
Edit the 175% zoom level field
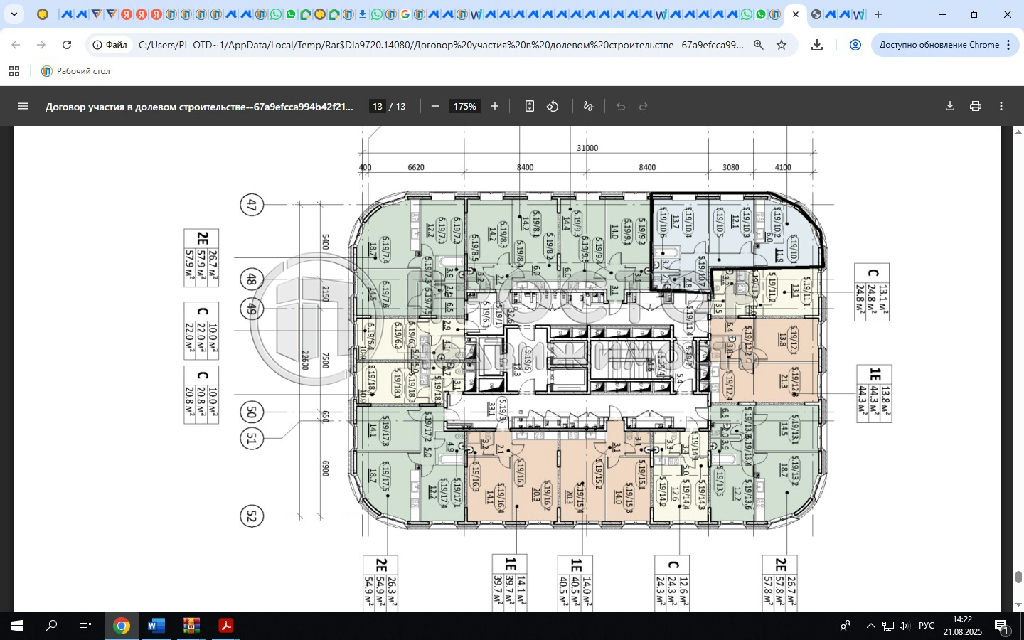(464, 106)
